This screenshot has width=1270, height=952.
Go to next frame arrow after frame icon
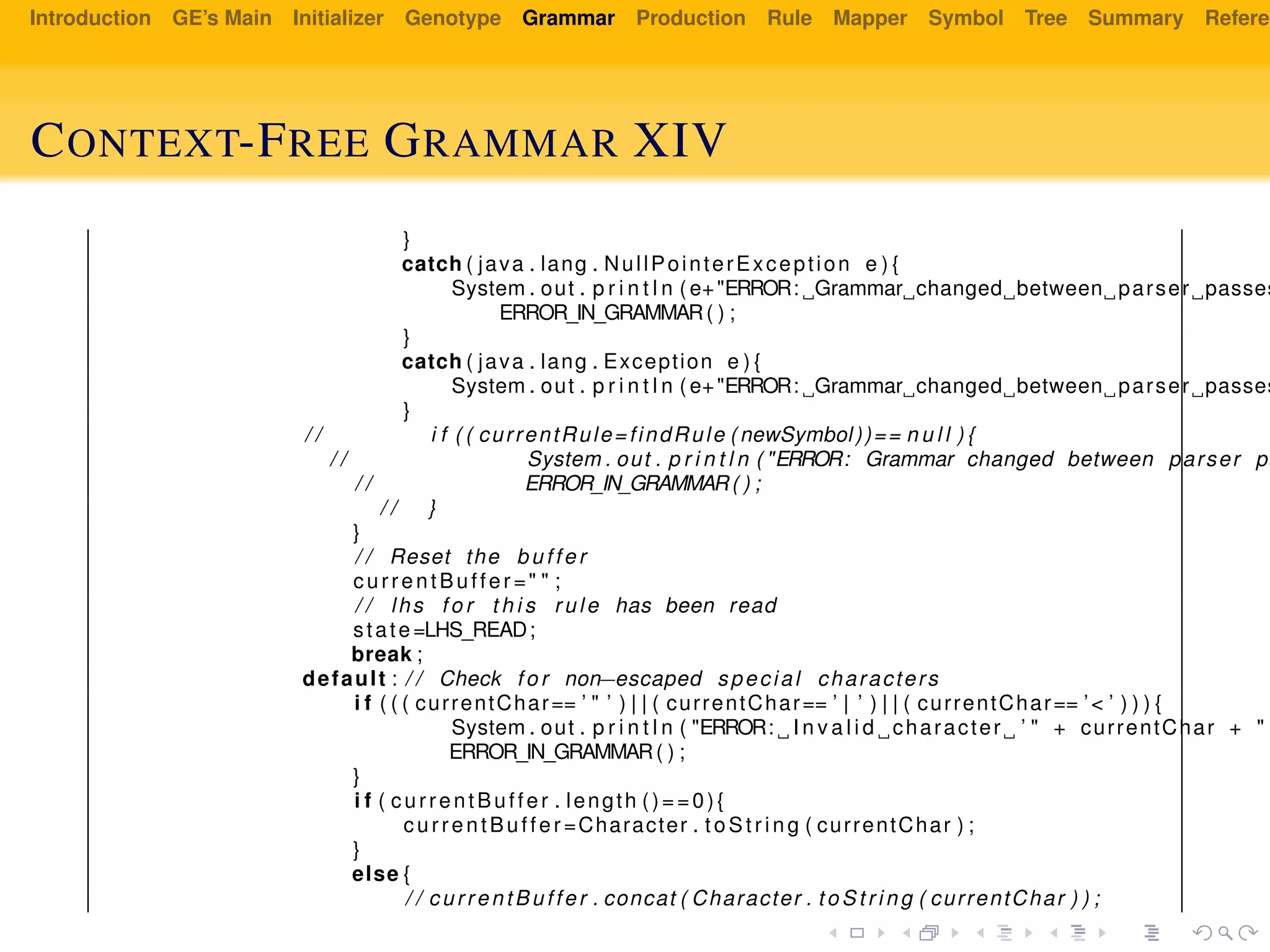pos(955,933)
